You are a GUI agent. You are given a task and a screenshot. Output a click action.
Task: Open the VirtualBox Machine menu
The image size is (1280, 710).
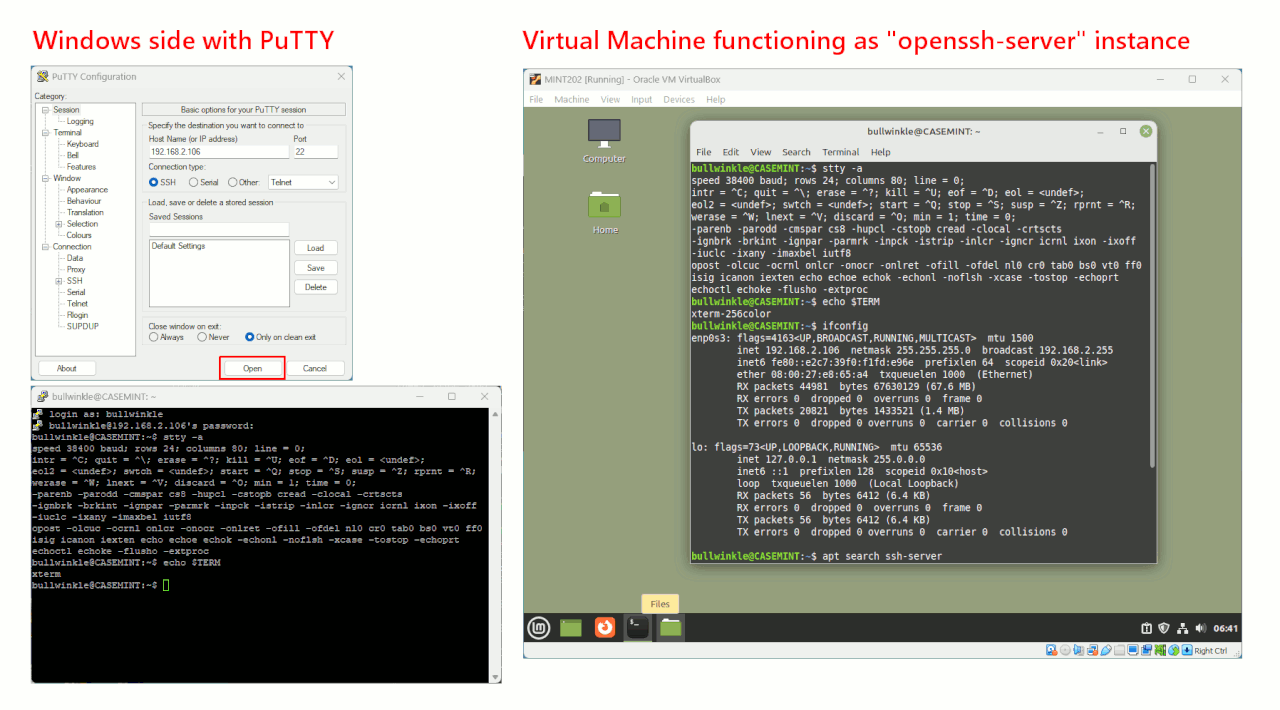[x=572, y=99]
